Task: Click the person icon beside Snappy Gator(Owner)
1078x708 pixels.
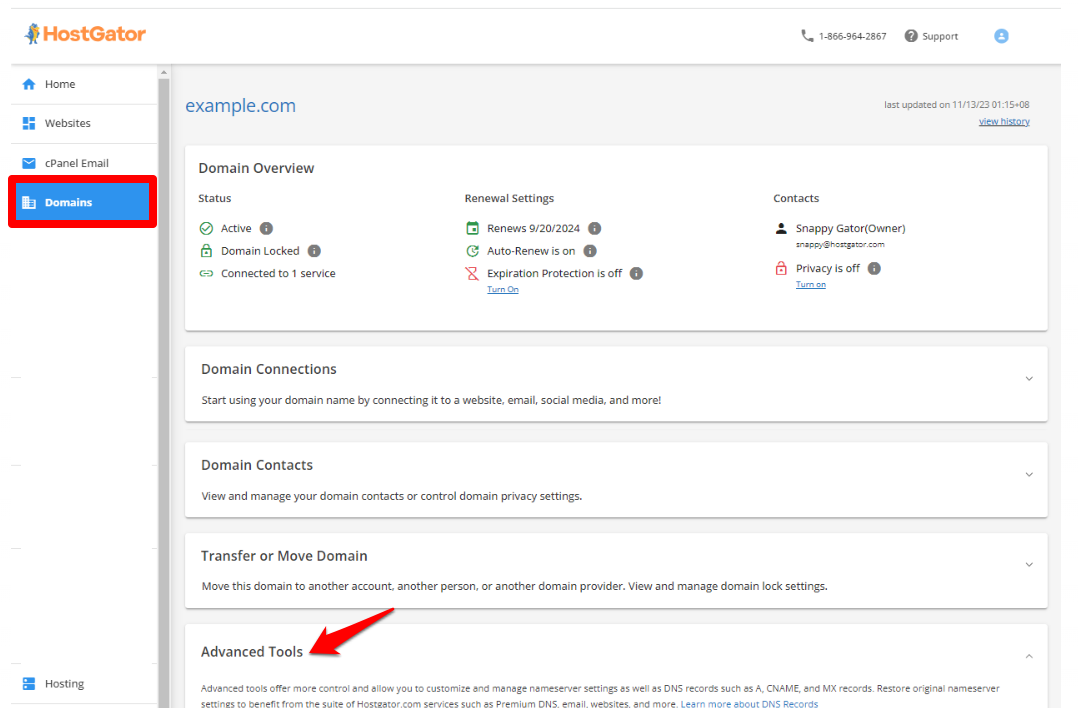Action: click(x=781, y=228)
